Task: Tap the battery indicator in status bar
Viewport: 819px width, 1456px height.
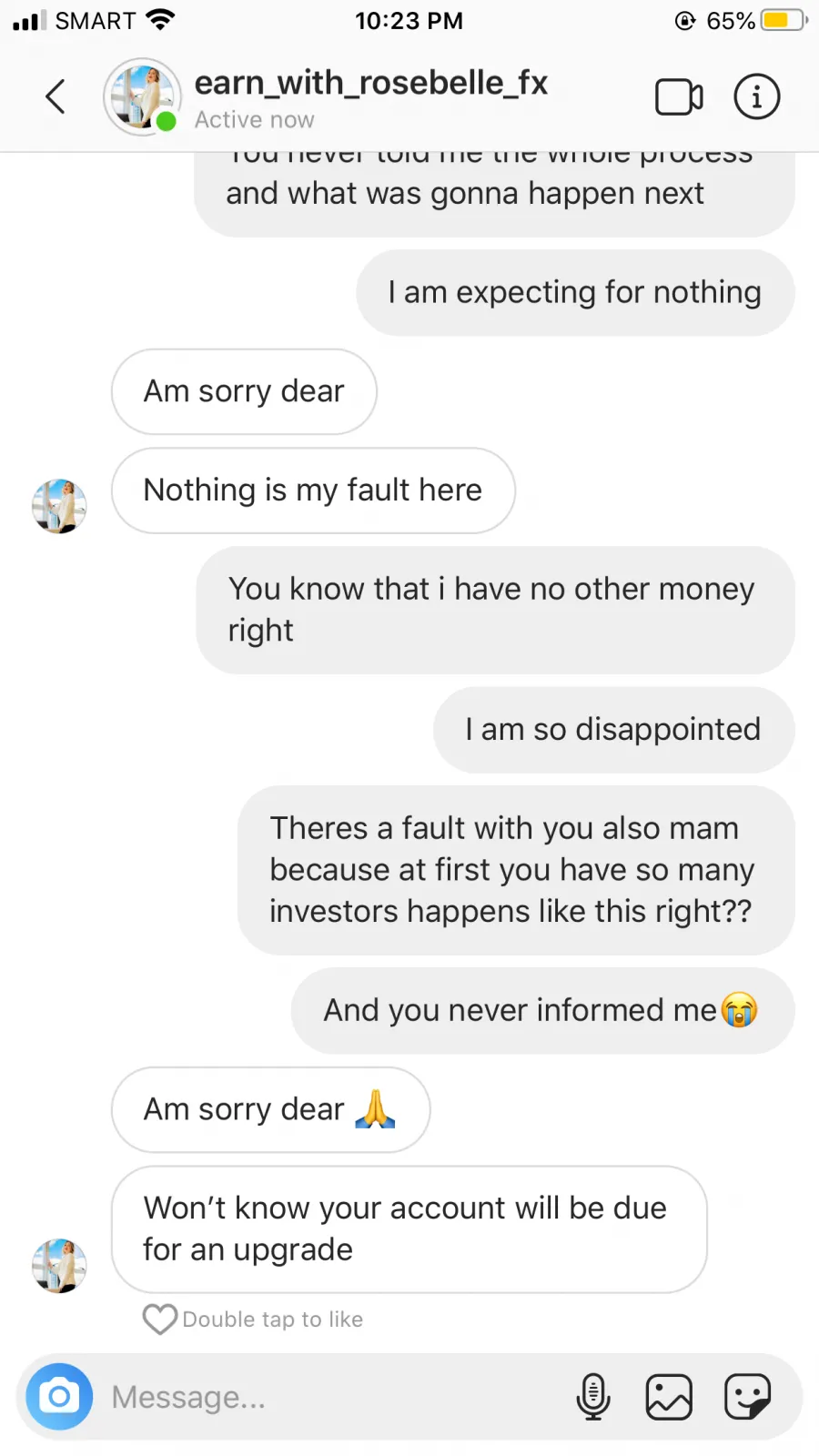Action: (783, 20)
